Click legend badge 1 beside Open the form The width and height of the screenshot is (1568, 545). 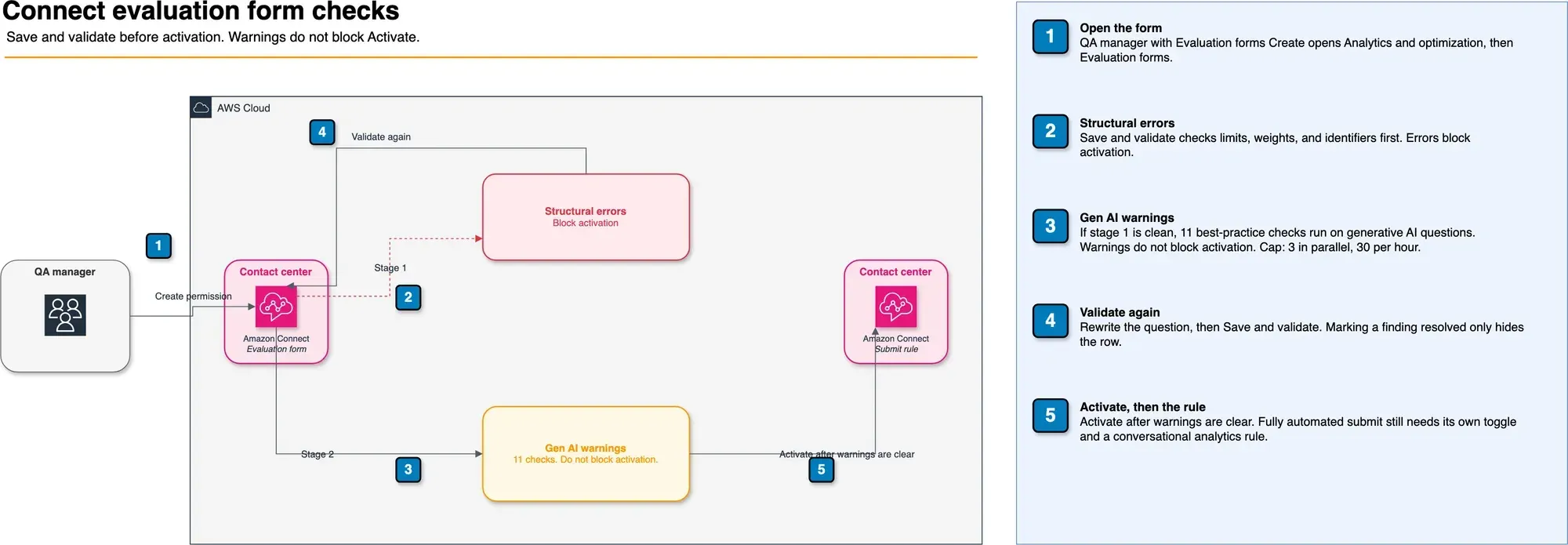1051,37
